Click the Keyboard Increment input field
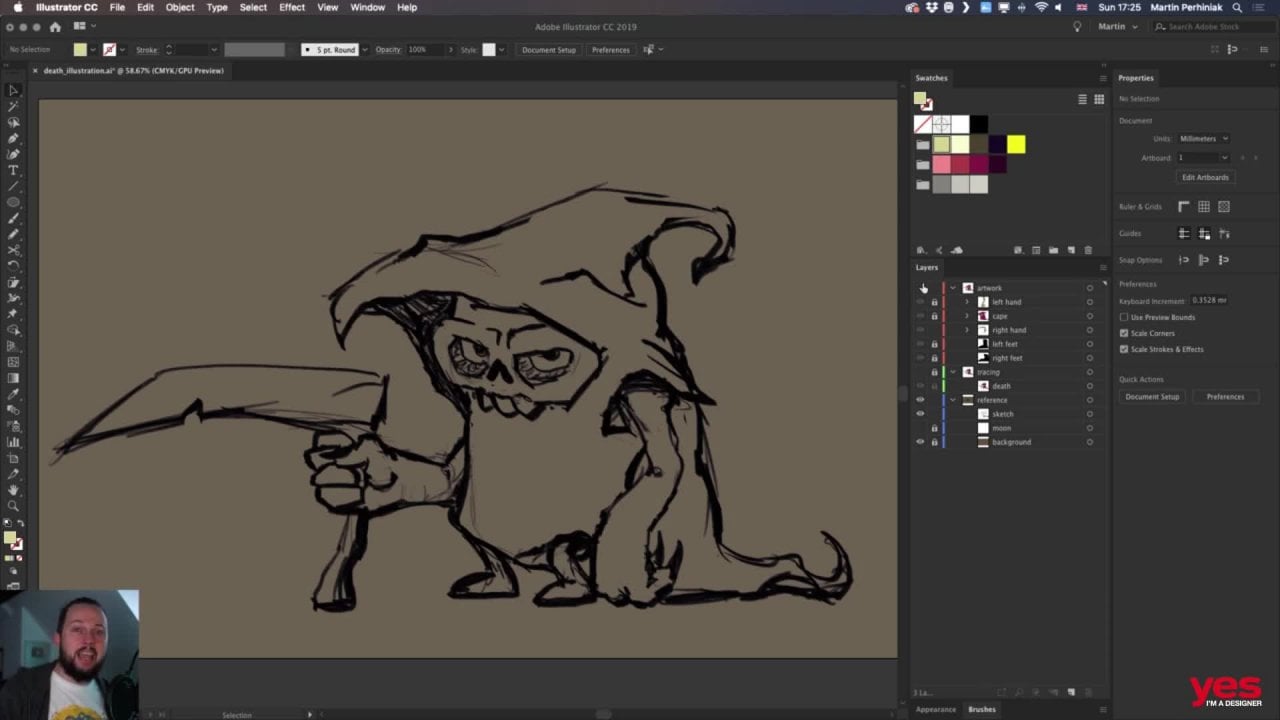Viewport: 1280px width, 720px height. [1209, 300]
